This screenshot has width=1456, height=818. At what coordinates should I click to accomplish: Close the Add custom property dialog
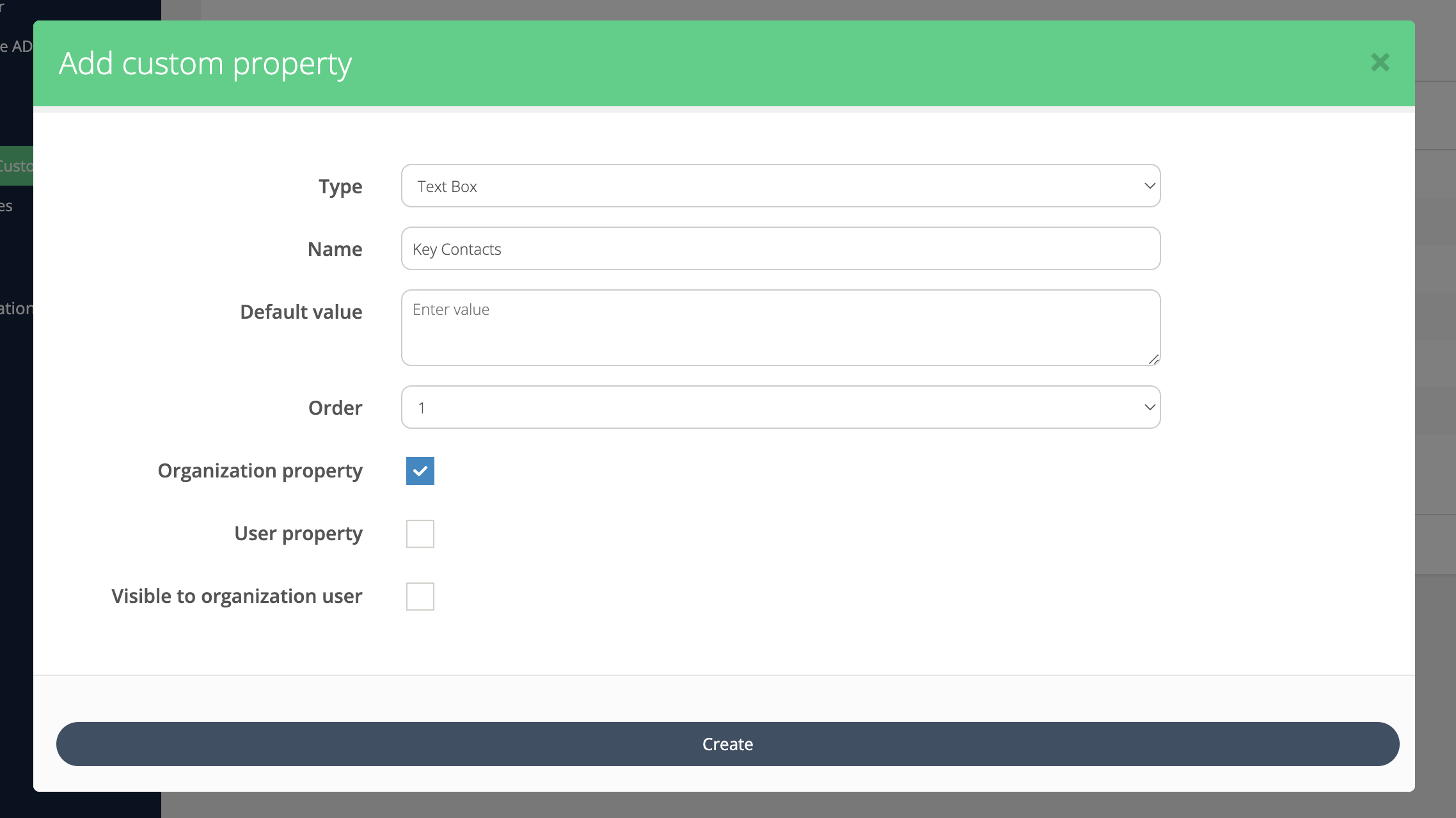1380,62
